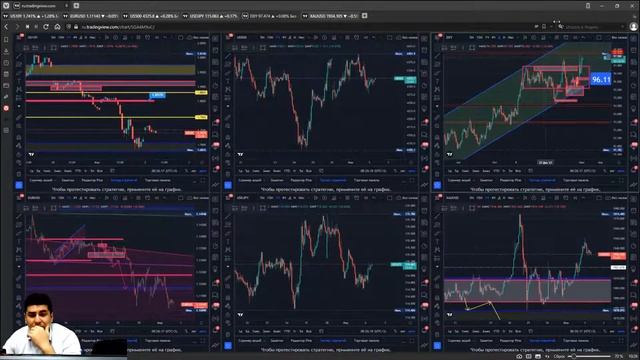Open the EURUSD bookmark tab
The width and height of the screenshot is (640, 360).
(91, 16)
